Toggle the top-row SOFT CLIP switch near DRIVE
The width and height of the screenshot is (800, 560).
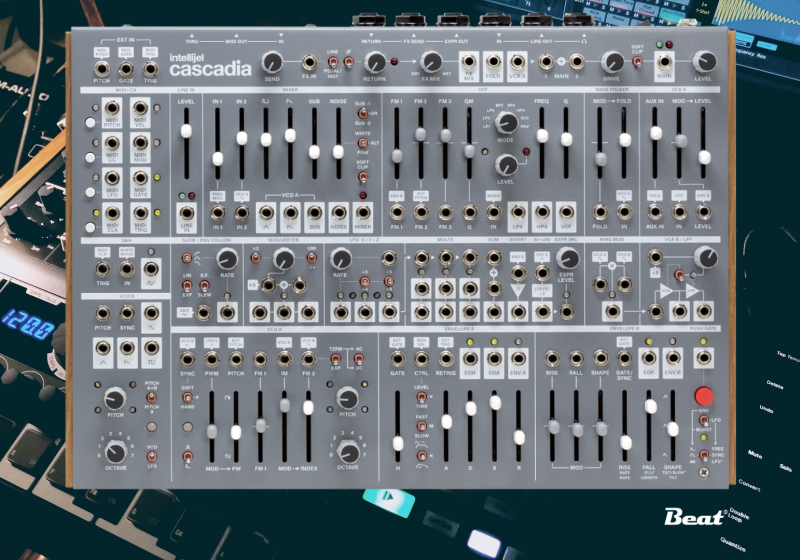637,62
